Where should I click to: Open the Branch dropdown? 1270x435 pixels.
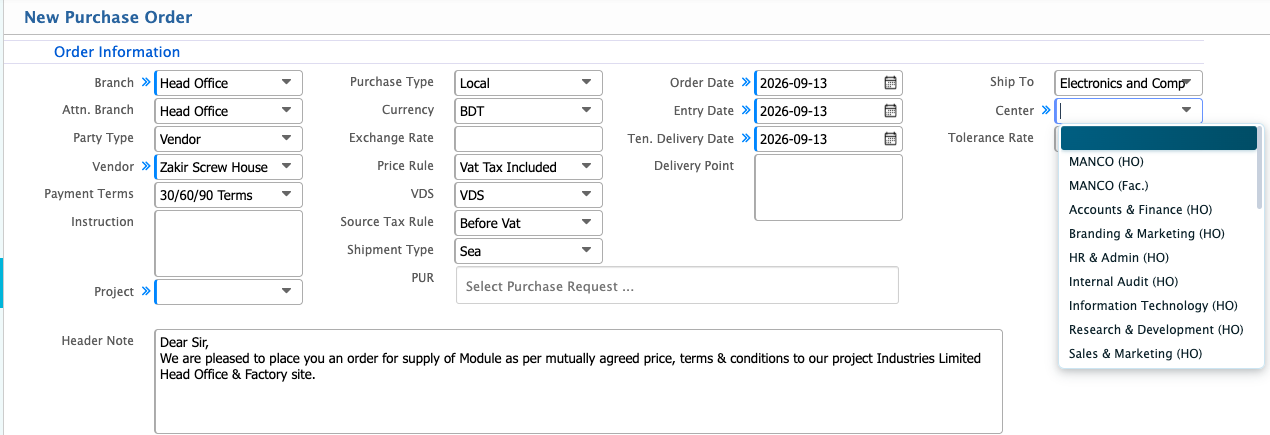tap(229, 83)
